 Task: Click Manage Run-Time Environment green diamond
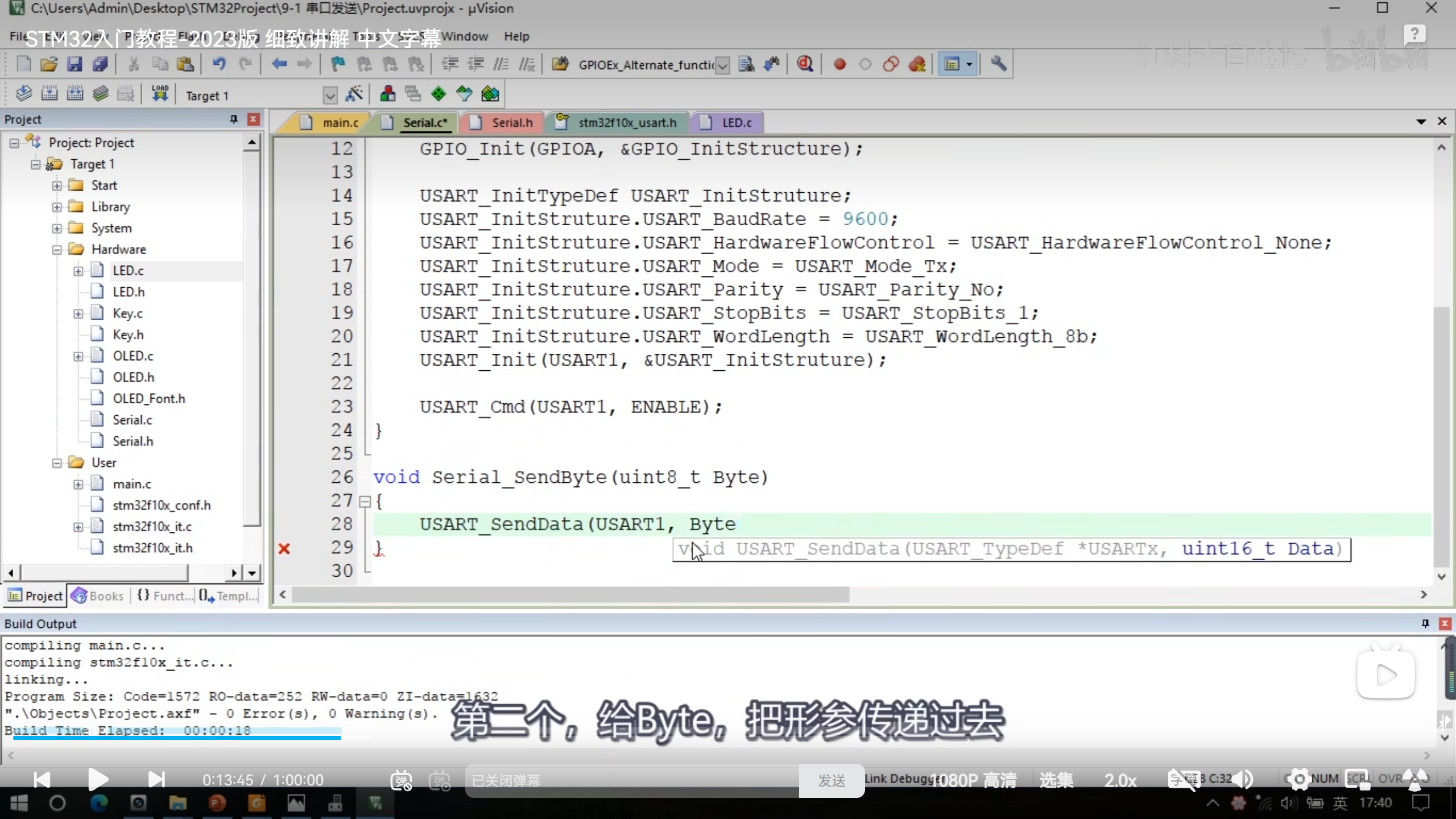(439, 94)
